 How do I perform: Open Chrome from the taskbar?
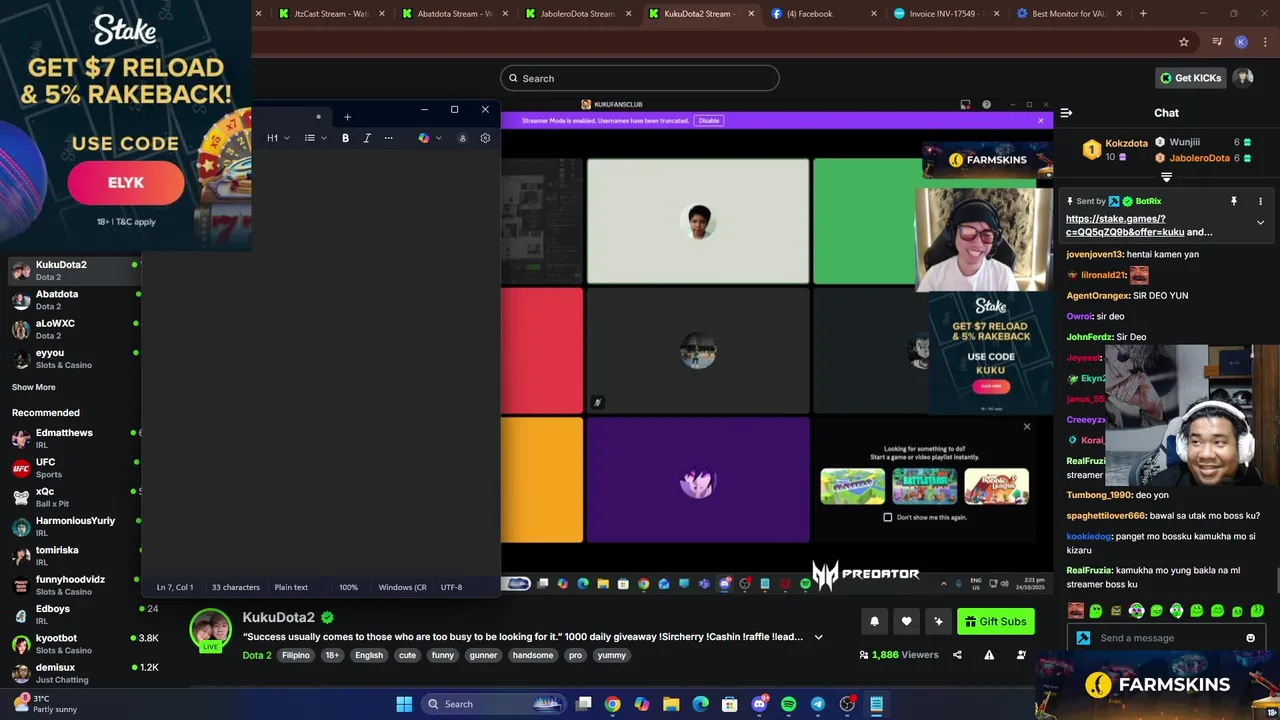point(612,704)
